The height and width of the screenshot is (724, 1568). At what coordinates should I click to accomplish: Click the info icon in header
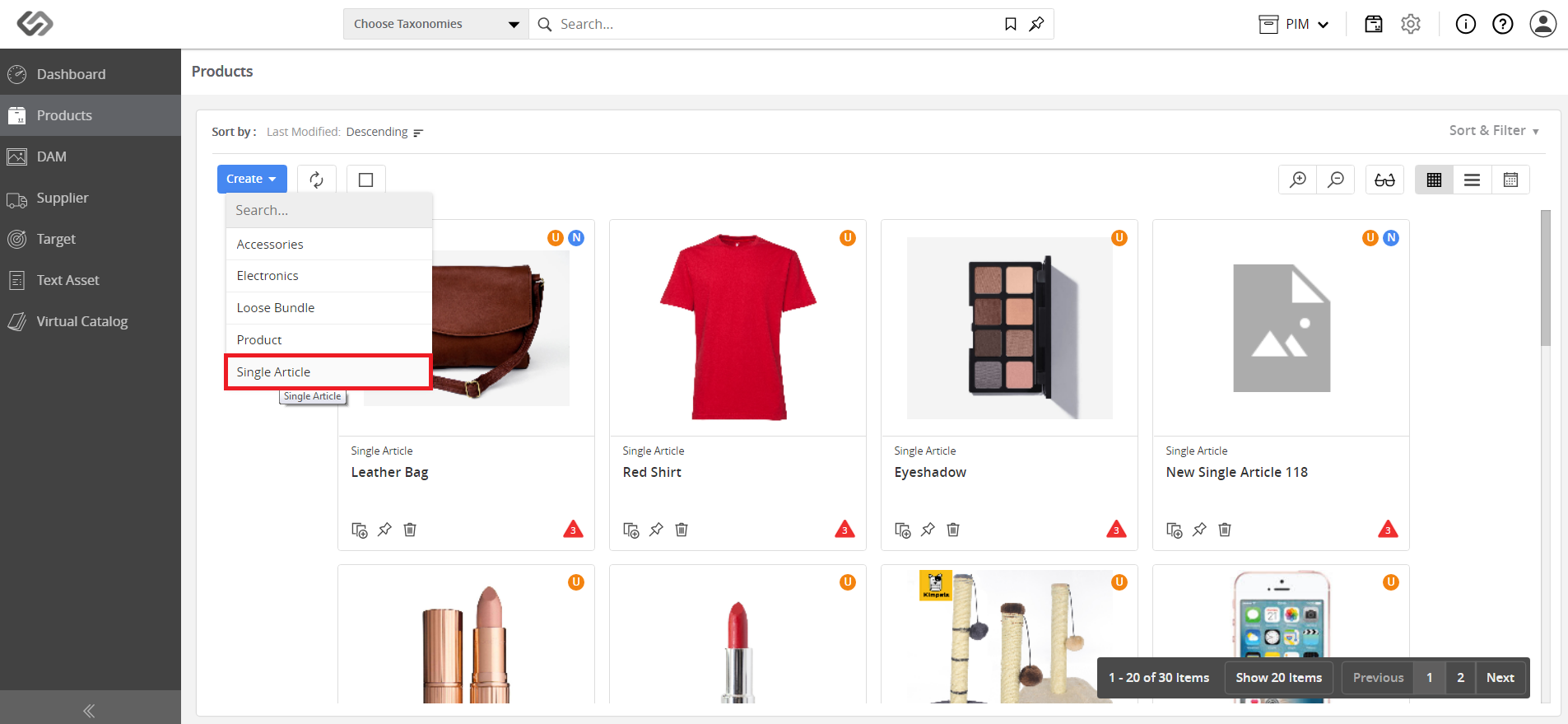(x=1466, y=24)
